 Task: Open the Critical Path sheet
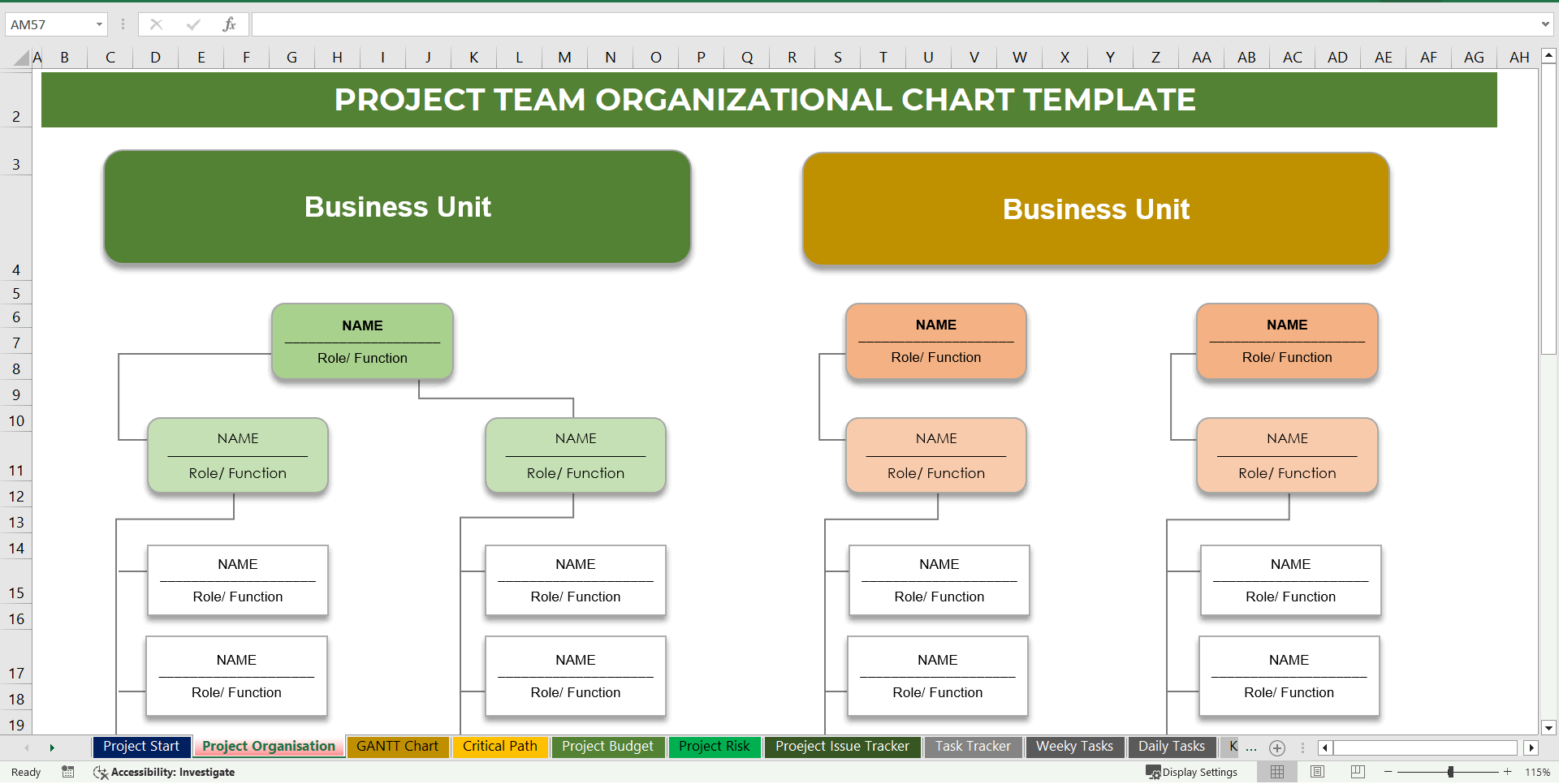click(x=500, y=747)
